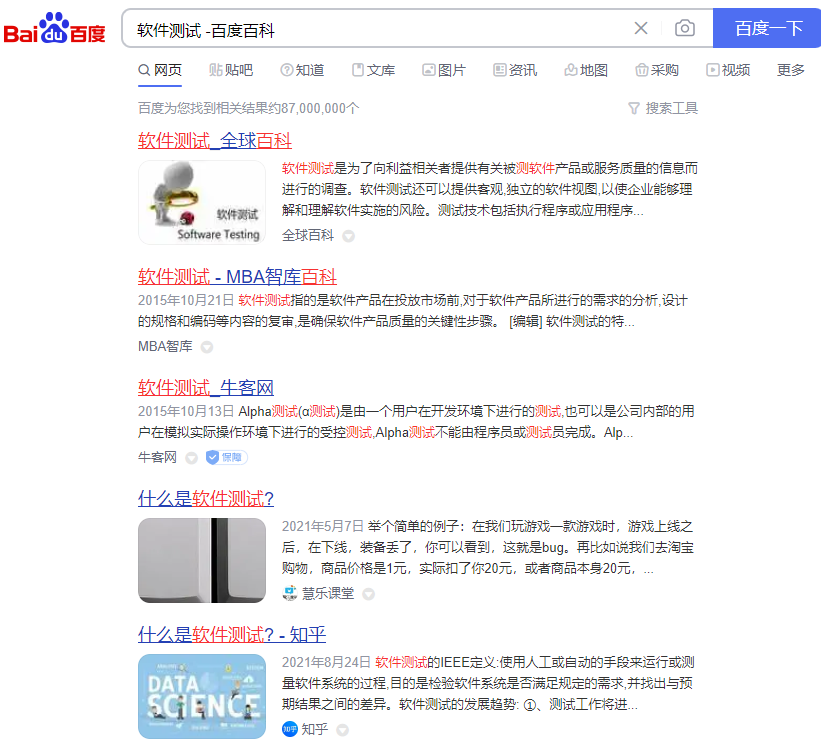
Task: Open result 什么是软件测试?
Action: [x=206, y=499]
